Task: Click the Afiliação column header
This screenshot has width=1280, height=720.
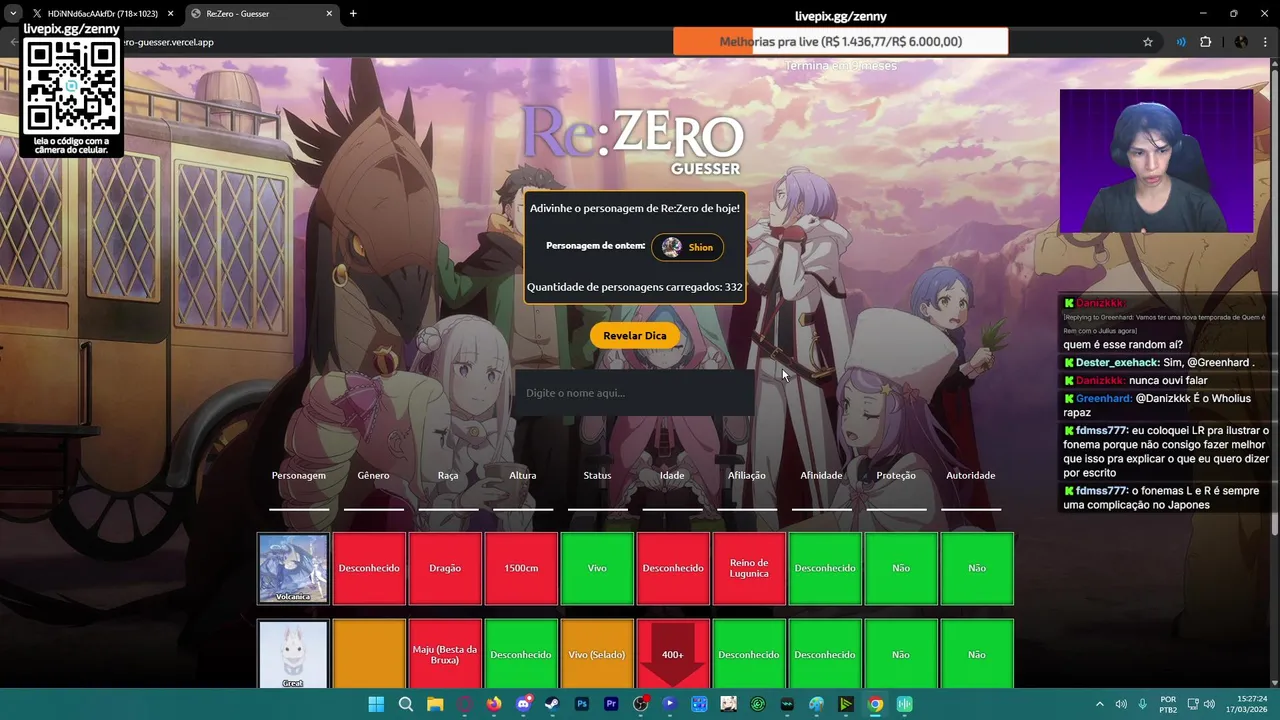Action: click(747, 475)
